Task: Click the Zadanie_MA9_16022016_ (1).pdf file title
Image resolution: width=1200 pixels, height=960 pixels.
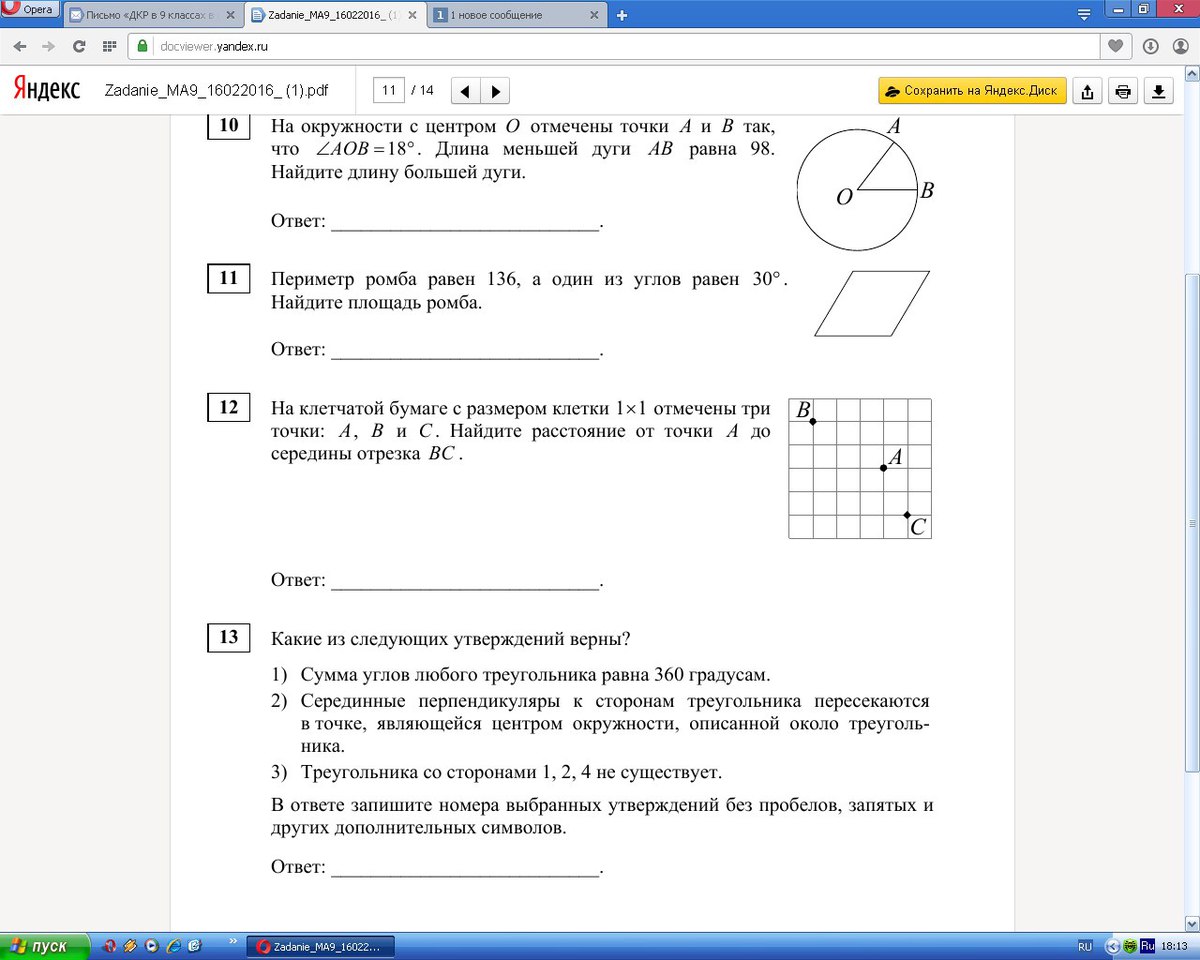Action: [216, 90]
